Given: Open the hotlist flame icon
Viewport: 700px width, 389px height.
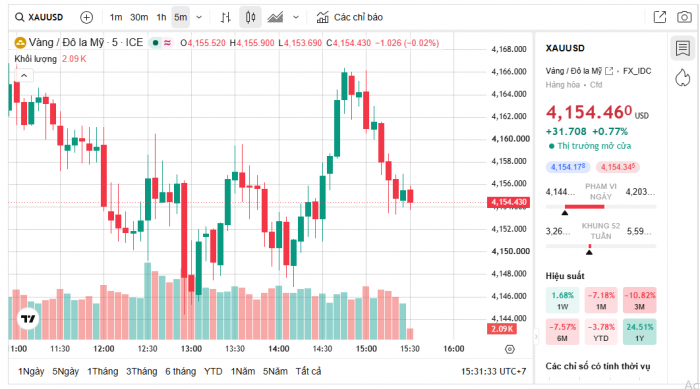Looking at the screenshot, I should click(683, 78).
